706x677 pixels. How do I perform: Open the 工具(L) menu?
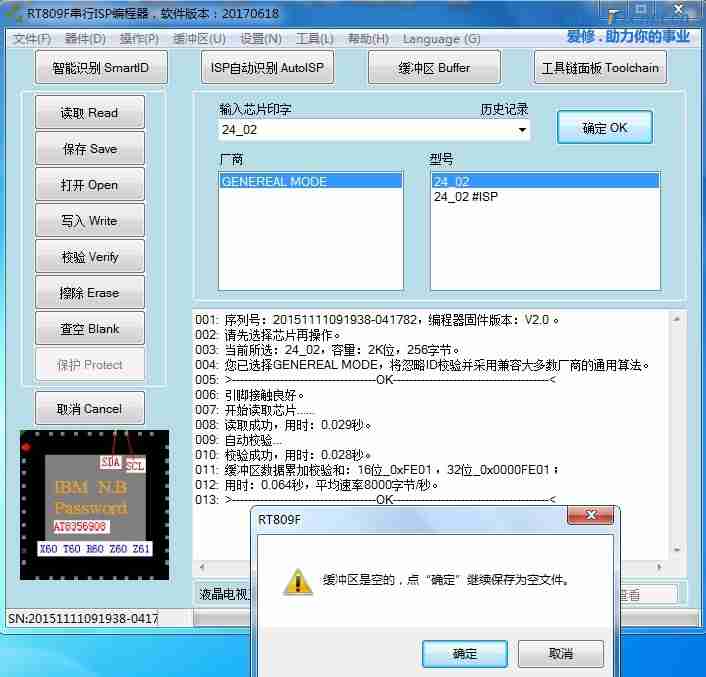click(x=315, y=39)
